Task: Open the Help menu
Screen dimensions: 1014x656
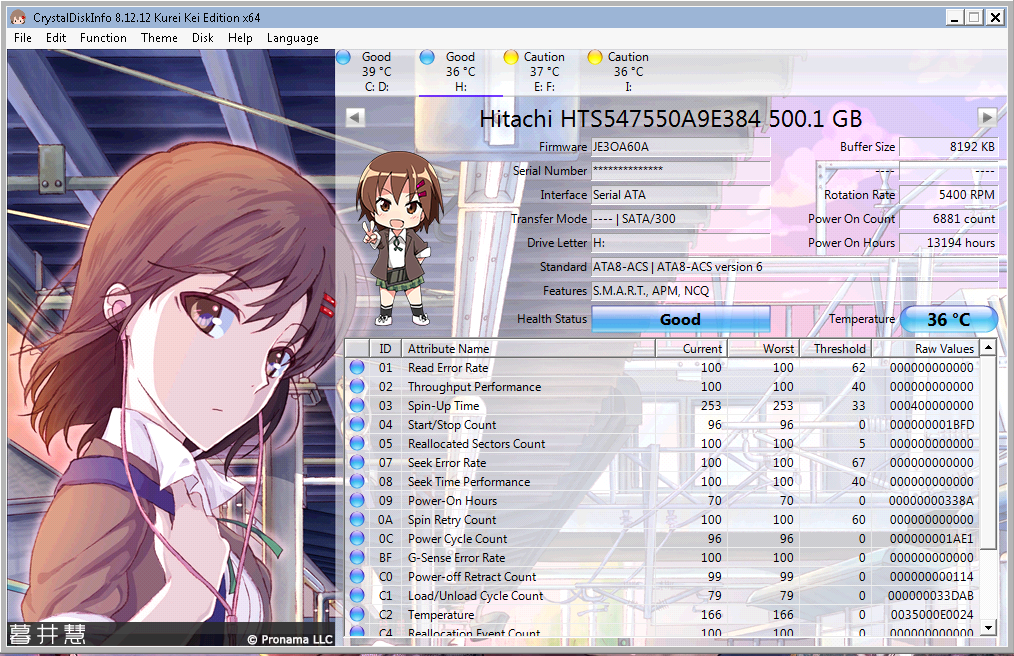Action: 240,38
